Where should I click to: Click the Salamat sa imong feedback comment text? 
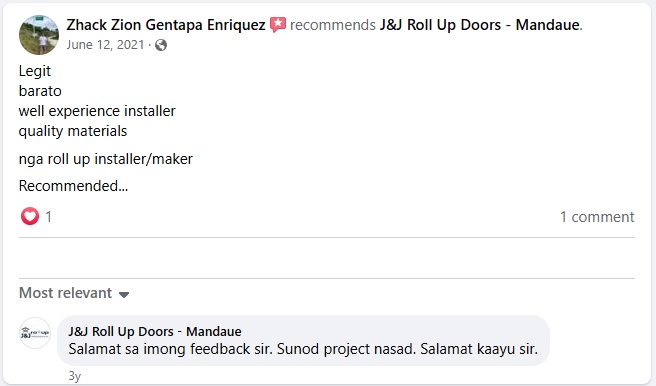tap(303, 349)
